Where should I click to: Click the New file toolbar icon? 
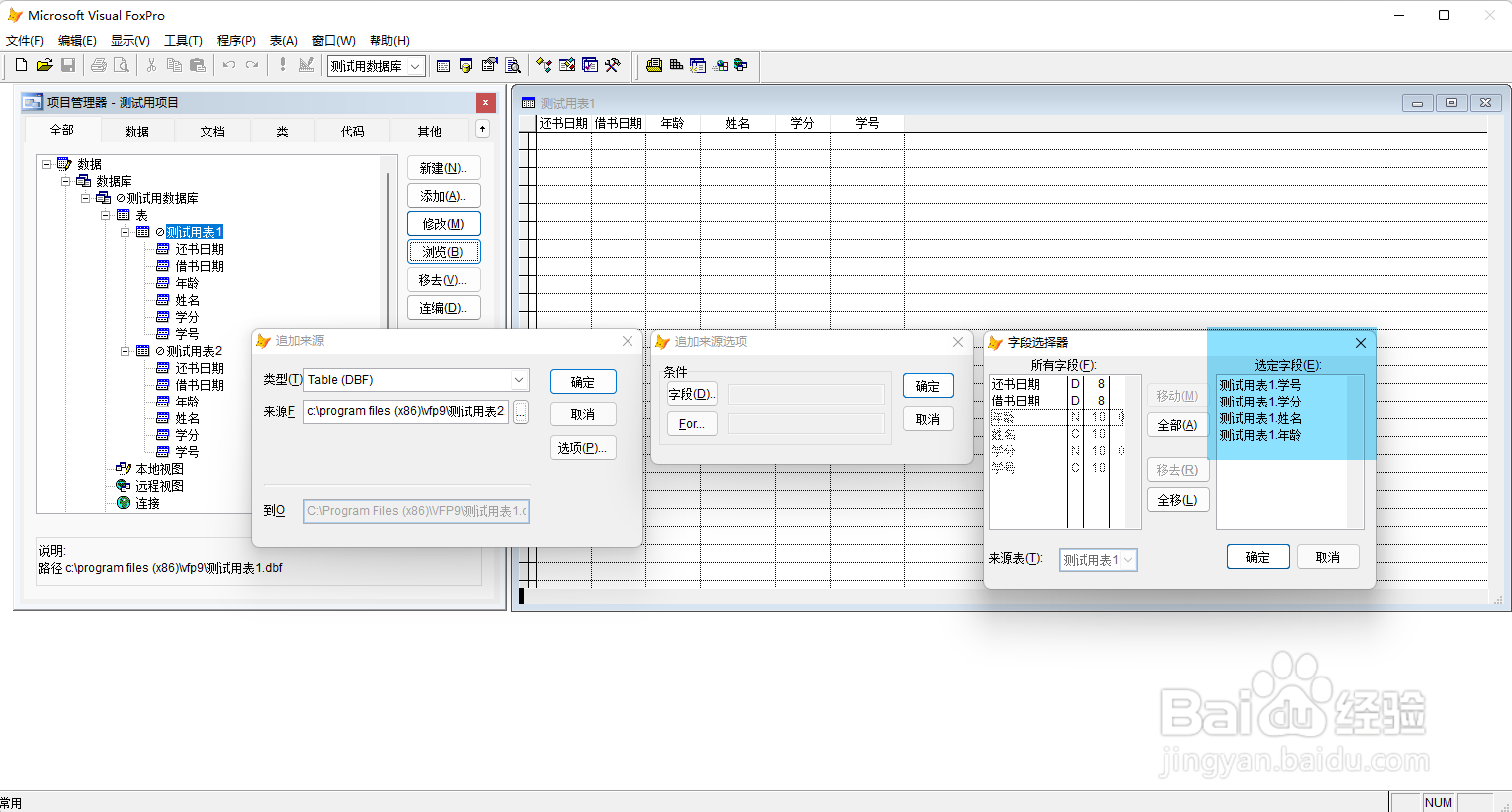pyautogui.click(x=21, y=65)
